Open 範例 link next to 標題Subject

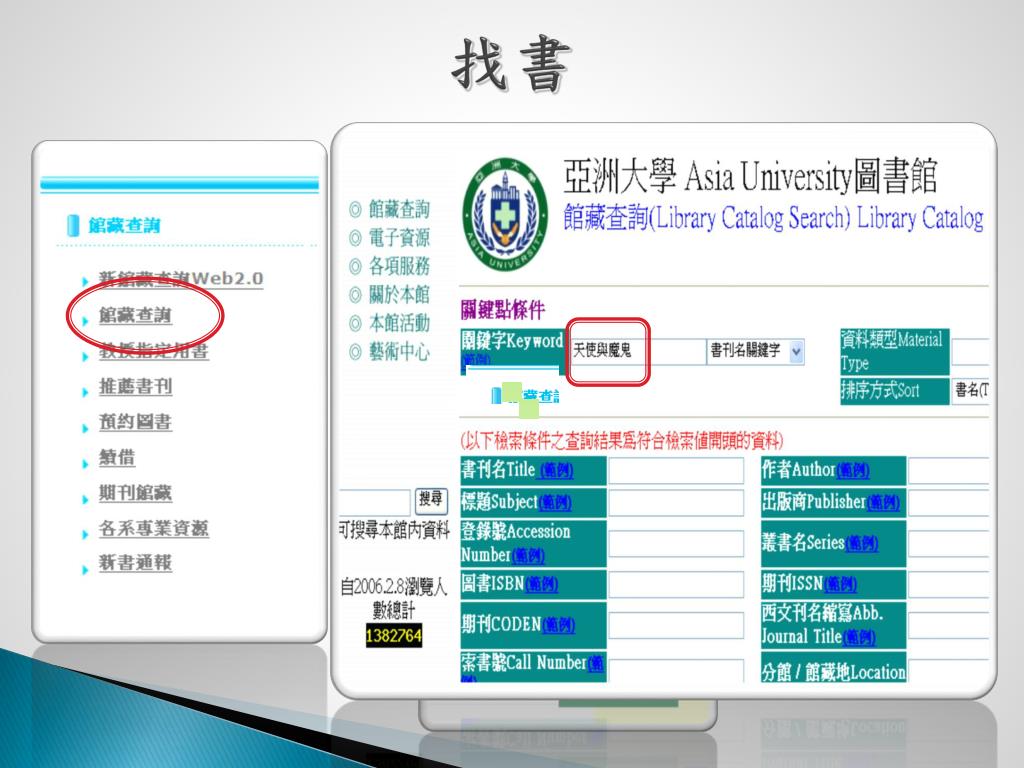(555, 503)
